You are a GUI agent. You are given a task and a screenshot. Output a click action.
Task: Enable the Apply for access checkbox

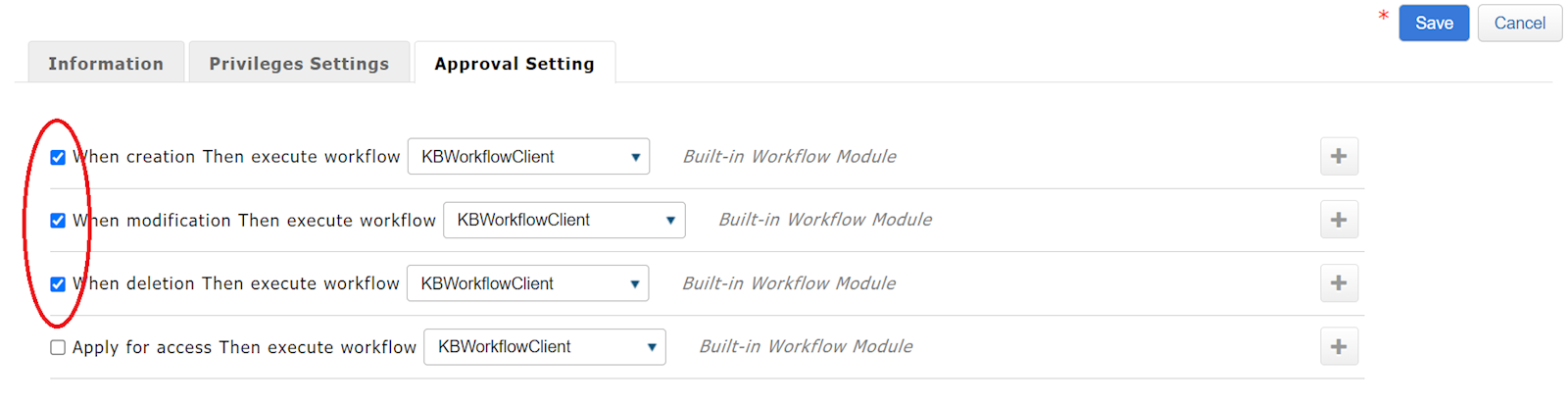pos(58,347)
